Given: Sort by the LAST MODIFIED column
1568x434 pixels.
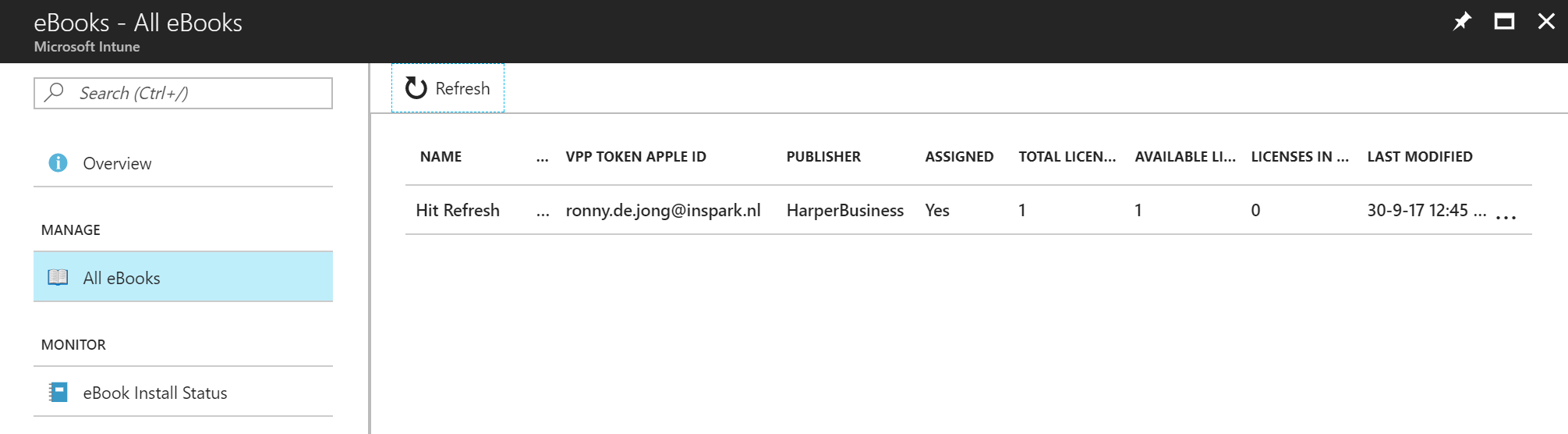Looking at the screenshot, I should coord(1420,157).
